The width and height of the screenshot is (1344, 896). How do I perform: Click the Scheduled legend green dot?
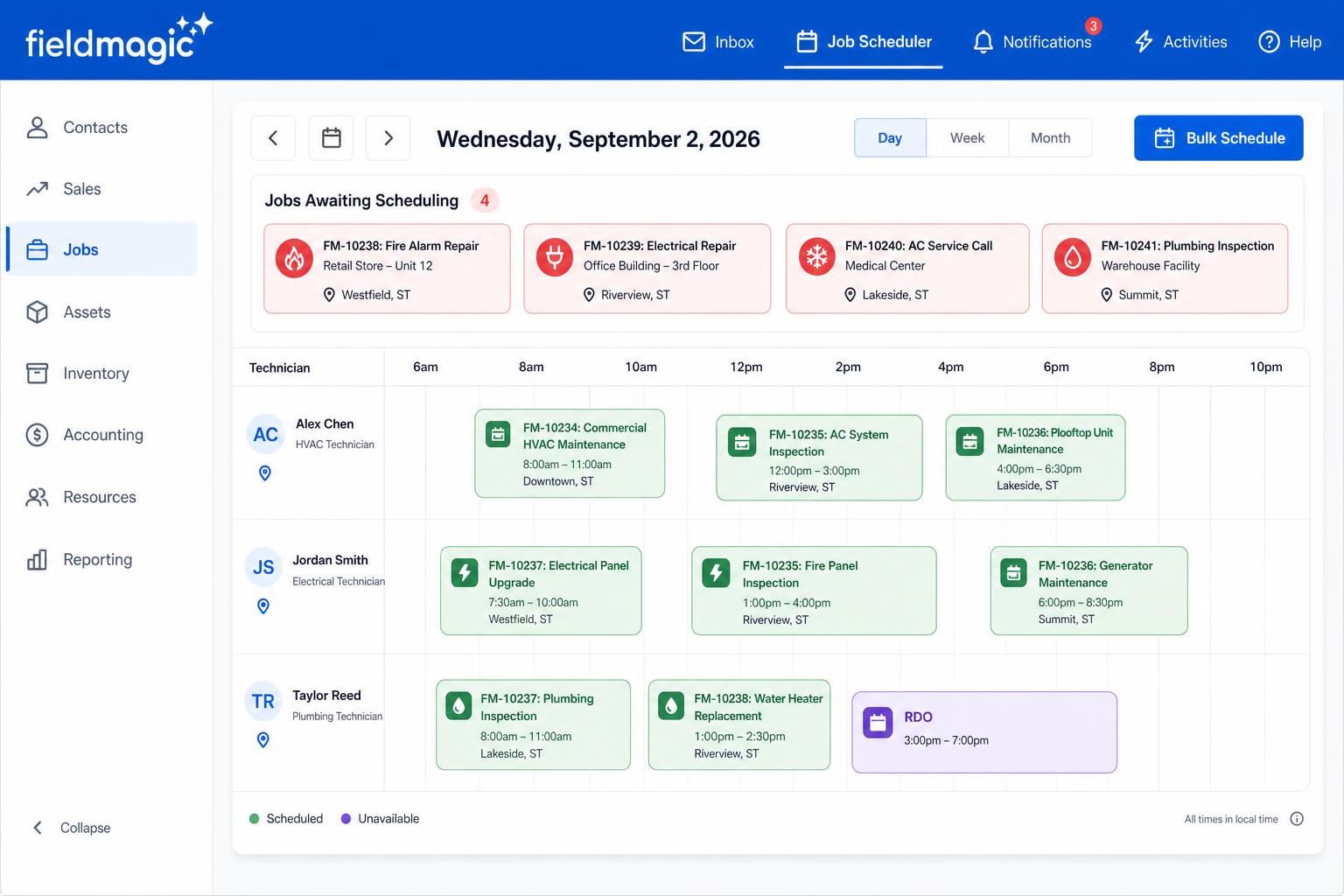(255, 819)
